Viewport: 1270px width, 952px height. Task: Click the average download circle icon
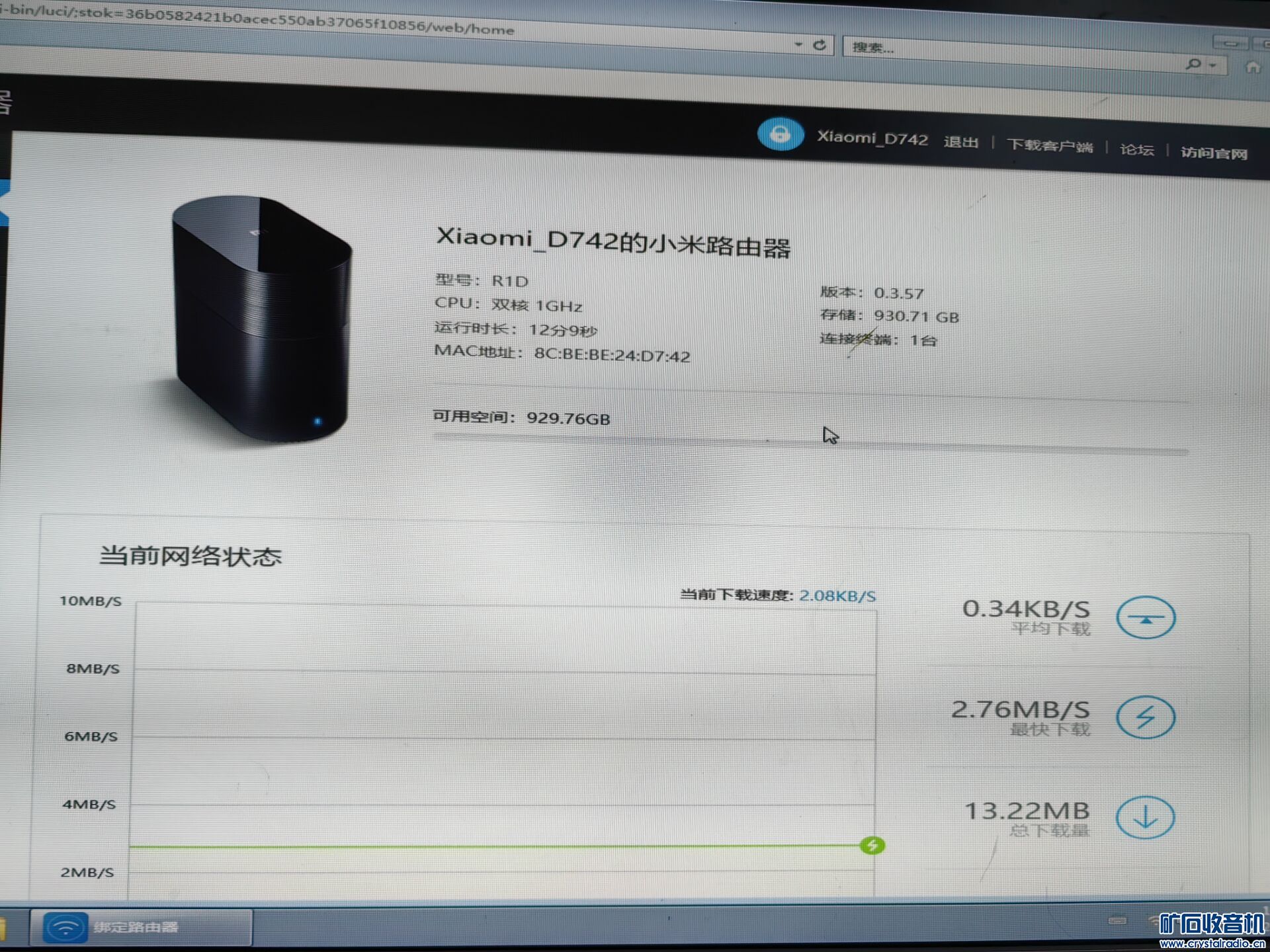[x=1146, y=617]
